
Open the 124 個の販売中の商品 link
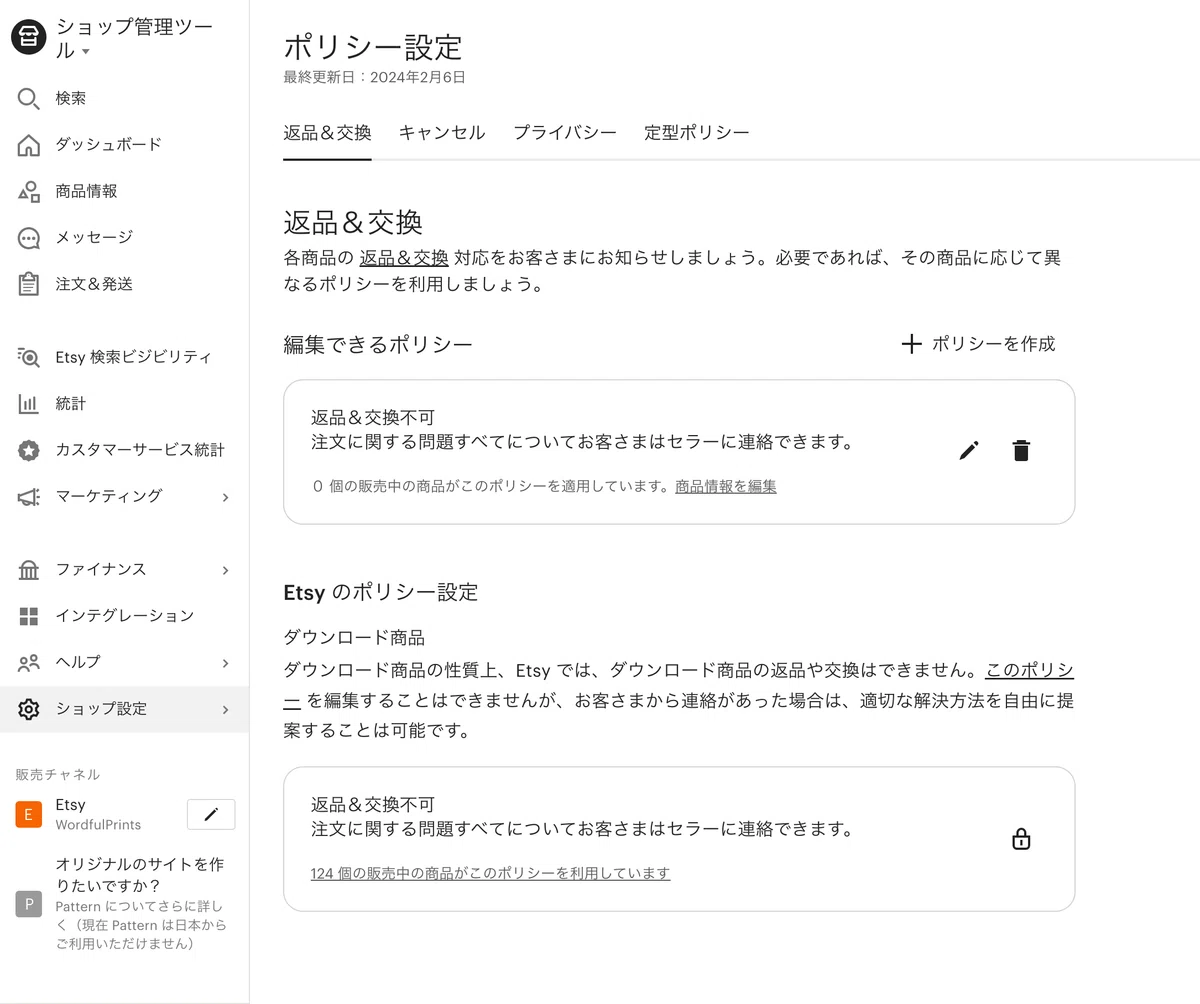(x=490, y=873)
